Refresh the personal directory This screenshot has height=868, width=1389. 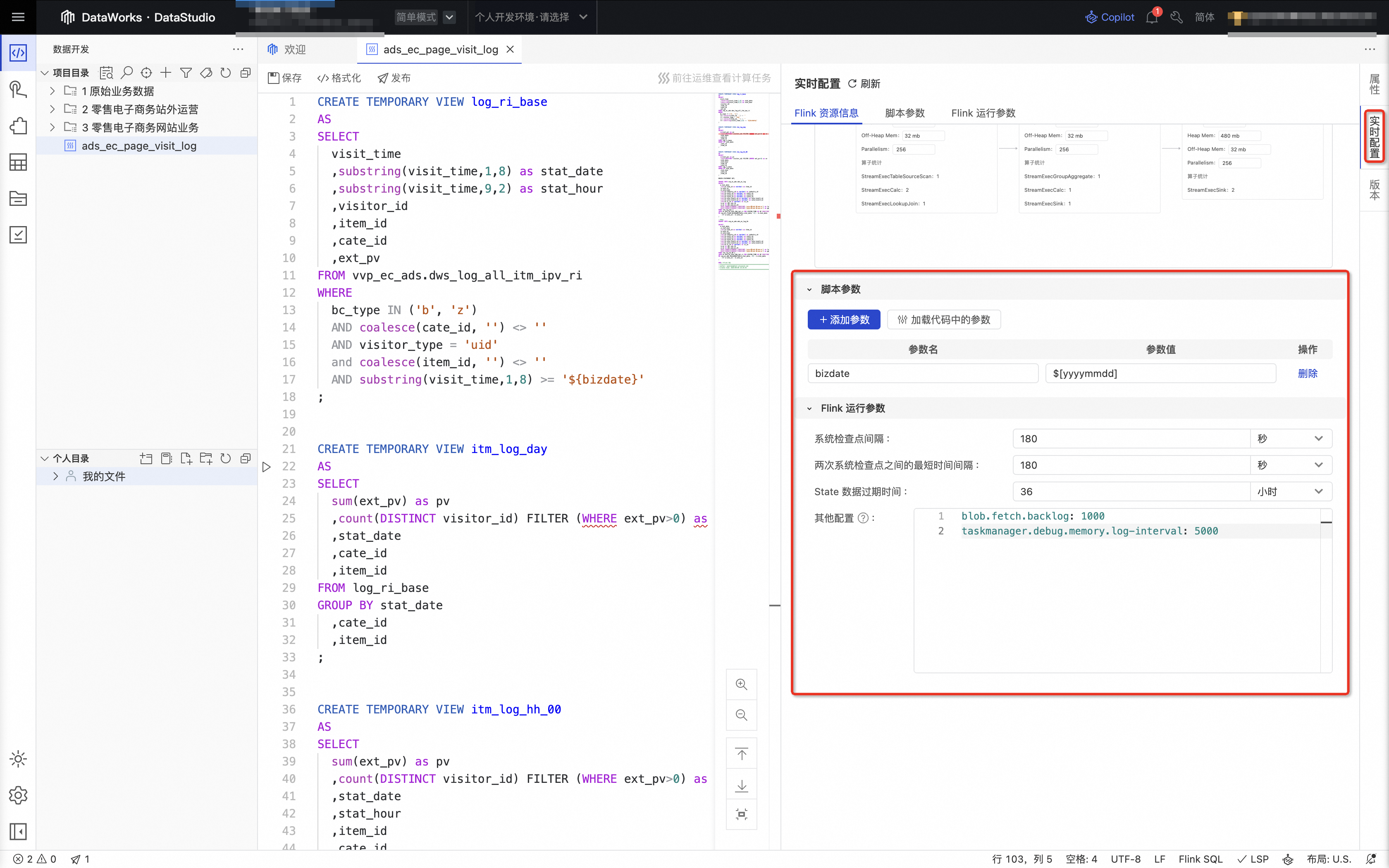coord(226,458)
